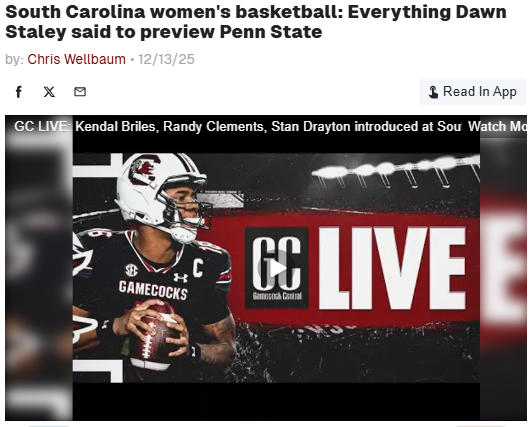This screenshot has width=532, height=427.
Task: Select Watch More above the video
Action: (x=497, y=127)
